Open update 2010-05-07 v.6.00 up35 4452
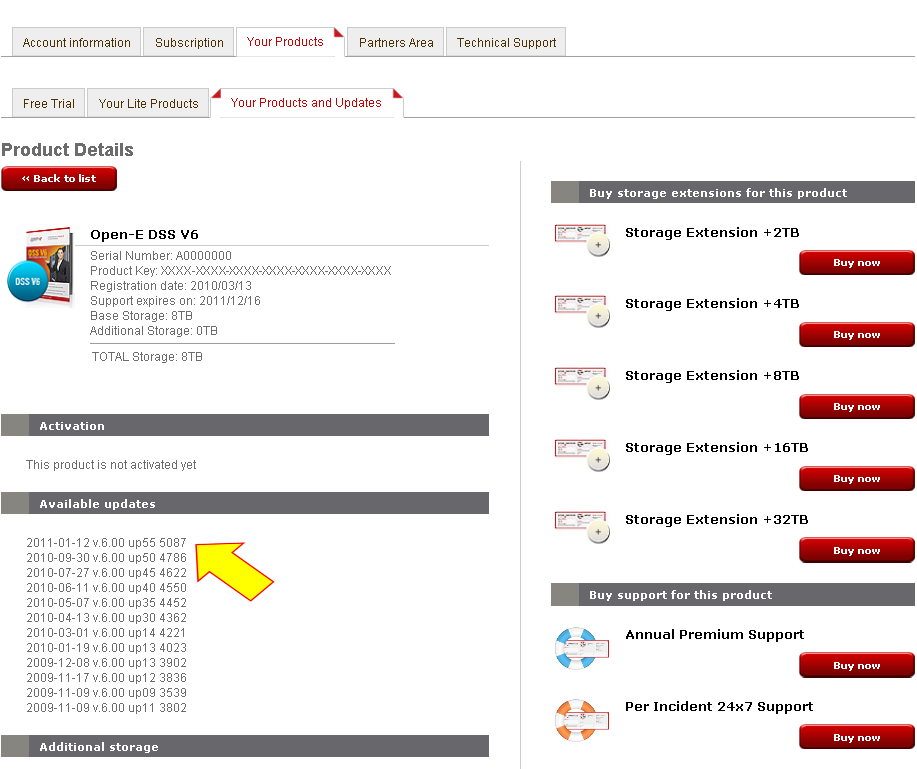The height and width of the screenshot is (769, 917). pos(106,603)
